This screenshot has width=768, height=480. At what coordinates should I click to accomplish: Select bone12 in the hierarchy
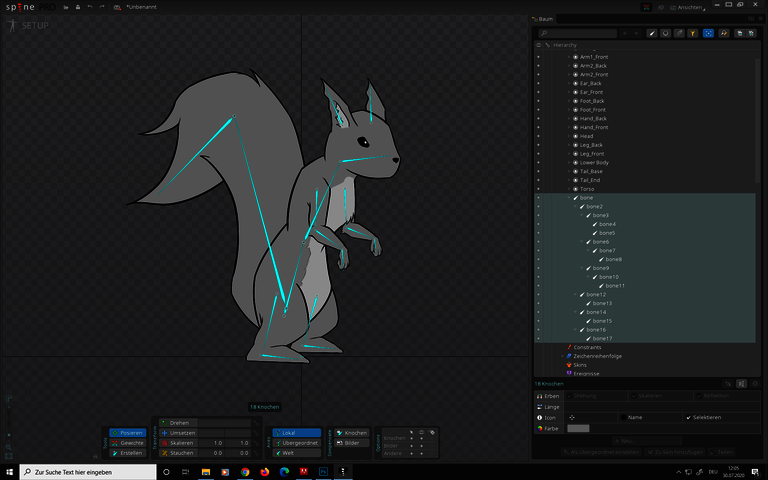(x=598, y=295)
